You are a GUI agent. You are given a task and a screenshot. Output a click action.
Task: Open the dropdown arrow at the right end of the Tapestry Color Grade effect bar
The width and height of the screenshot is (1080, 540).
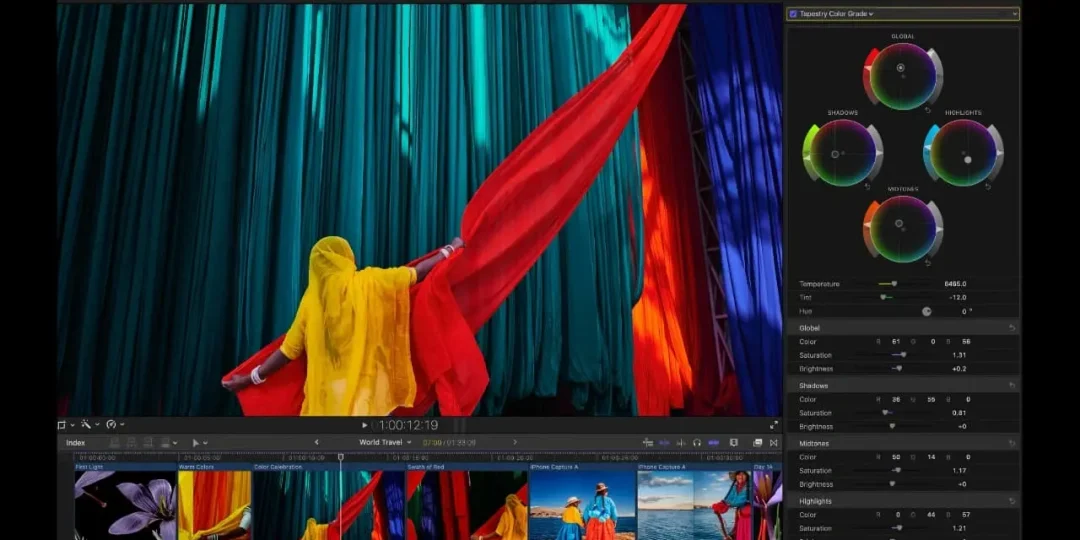(x=1015, y=14)
